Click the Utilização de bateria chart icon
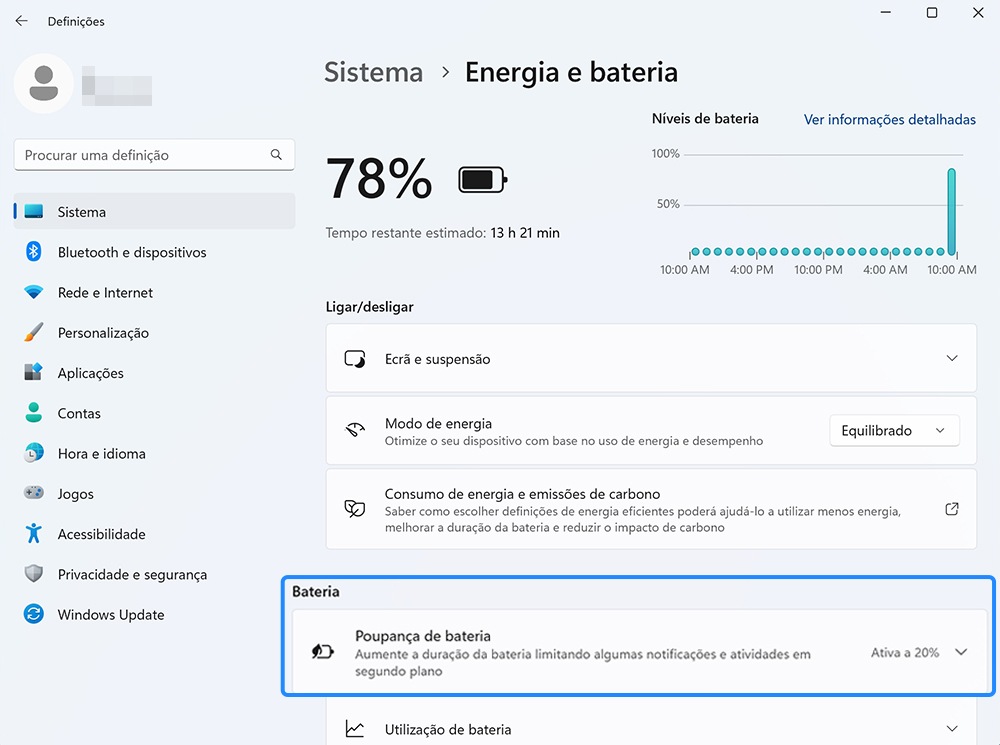 pos(355,728)
